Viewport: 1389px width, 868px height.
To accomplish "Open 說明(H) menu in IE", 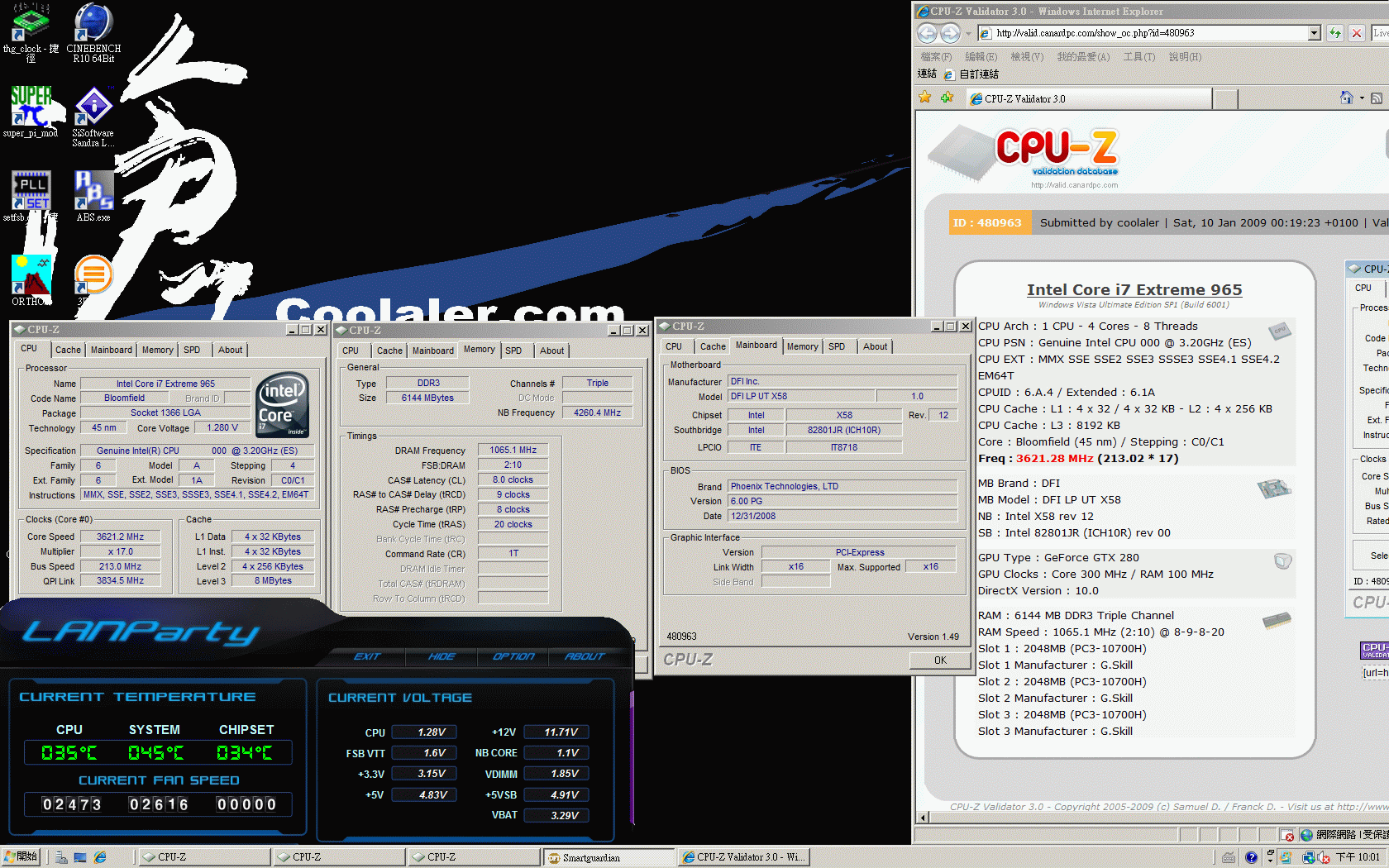I will coord(1185,57).
